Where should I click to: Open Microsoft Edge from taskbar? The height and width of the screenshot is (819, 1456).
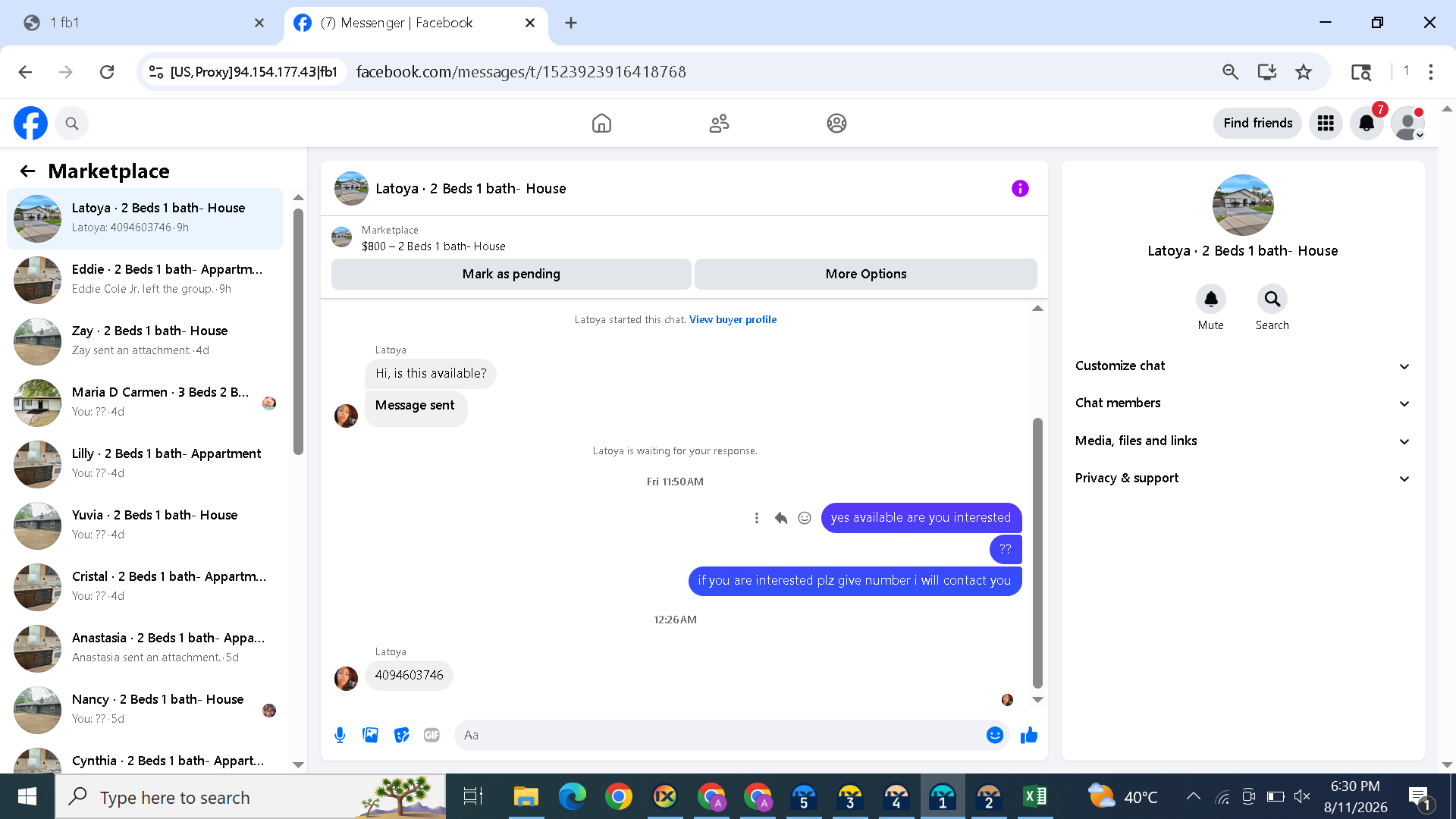pyautogui.click(x=572, y=796)
